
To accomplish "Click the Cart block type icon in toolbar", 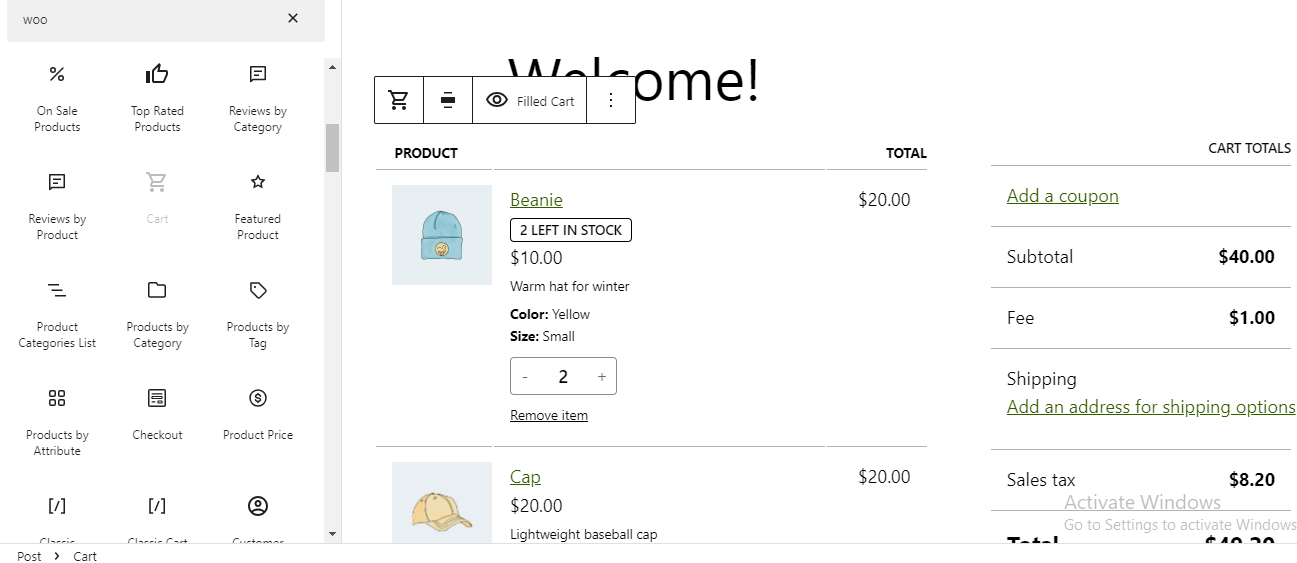I will tap(399, 100).
